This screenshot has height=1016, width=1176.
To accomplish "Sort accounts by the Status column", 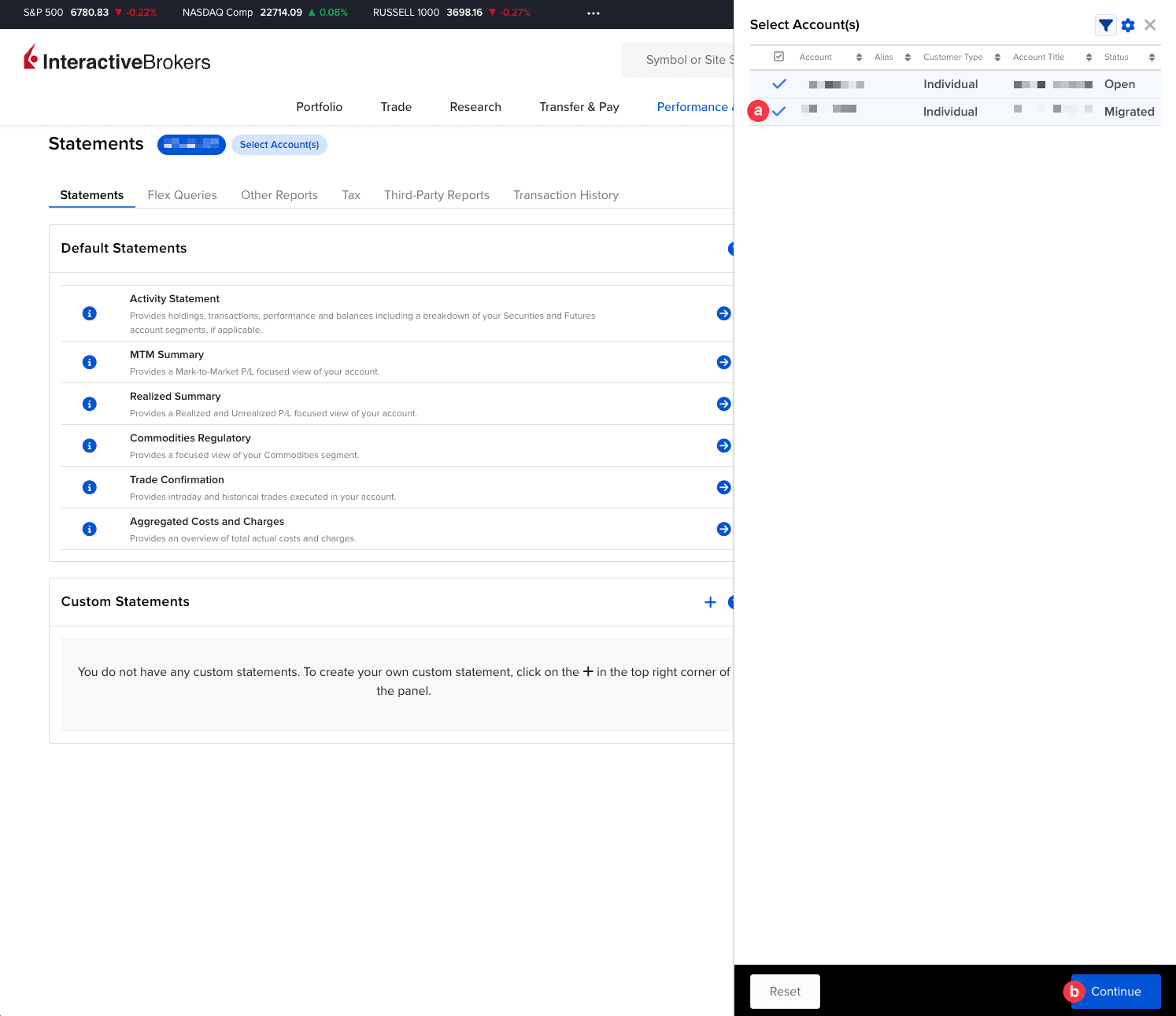I will click(x=1151, y=56).
